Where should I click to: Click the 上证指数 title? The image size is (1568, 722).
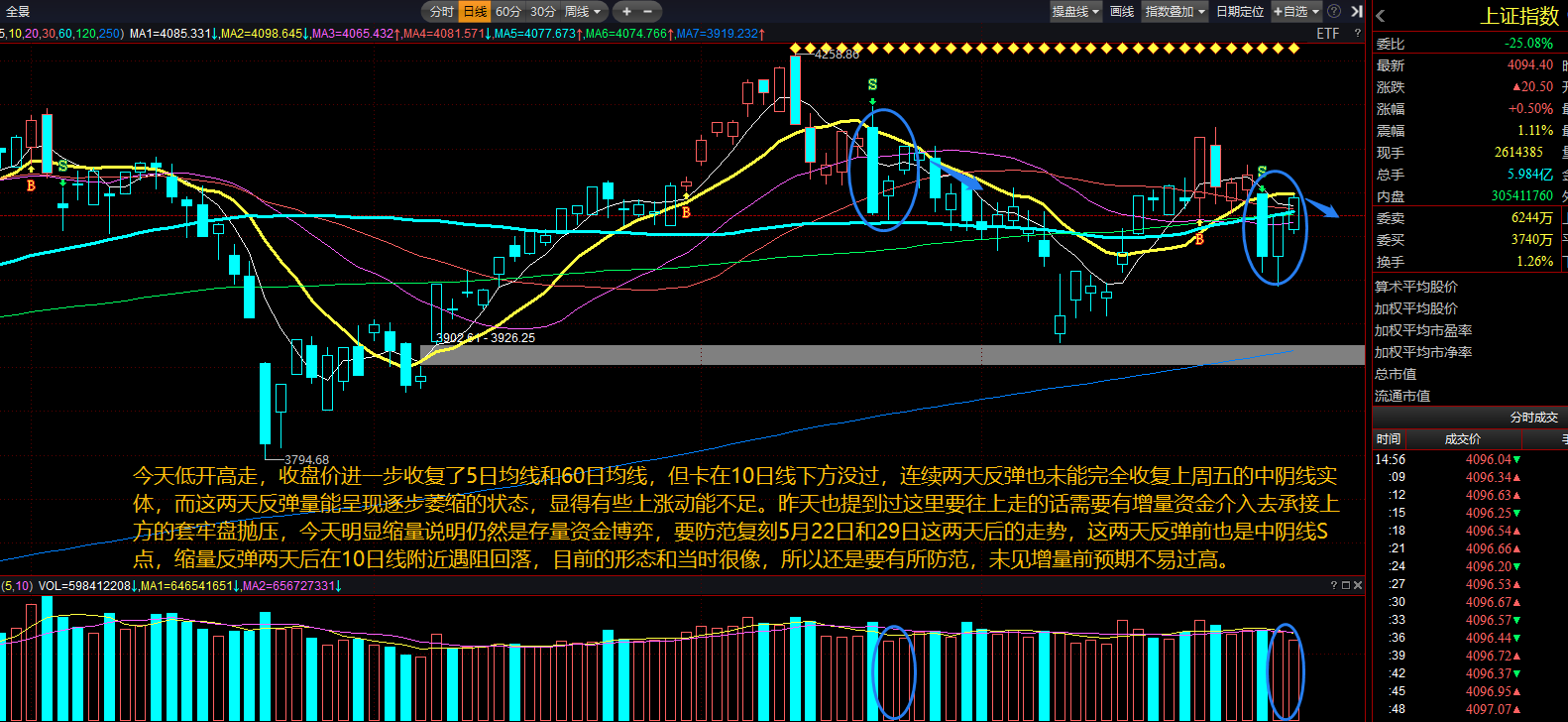pyautogui.click(x=1519, y=16)
